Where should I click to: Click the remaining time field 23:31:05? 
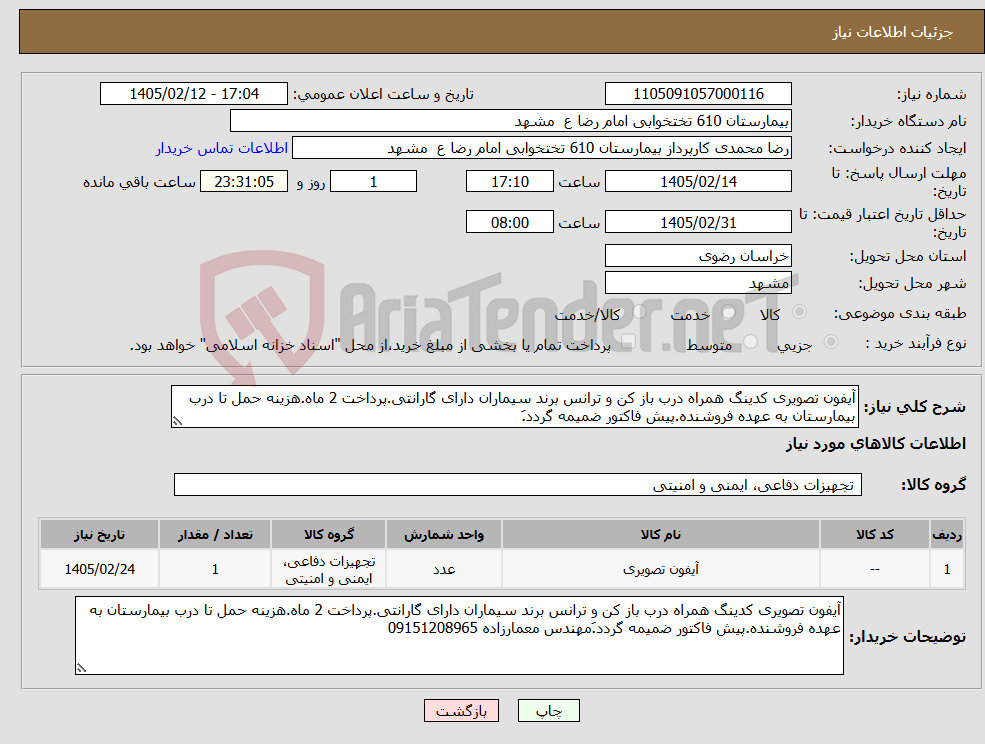tap(244, 182)
